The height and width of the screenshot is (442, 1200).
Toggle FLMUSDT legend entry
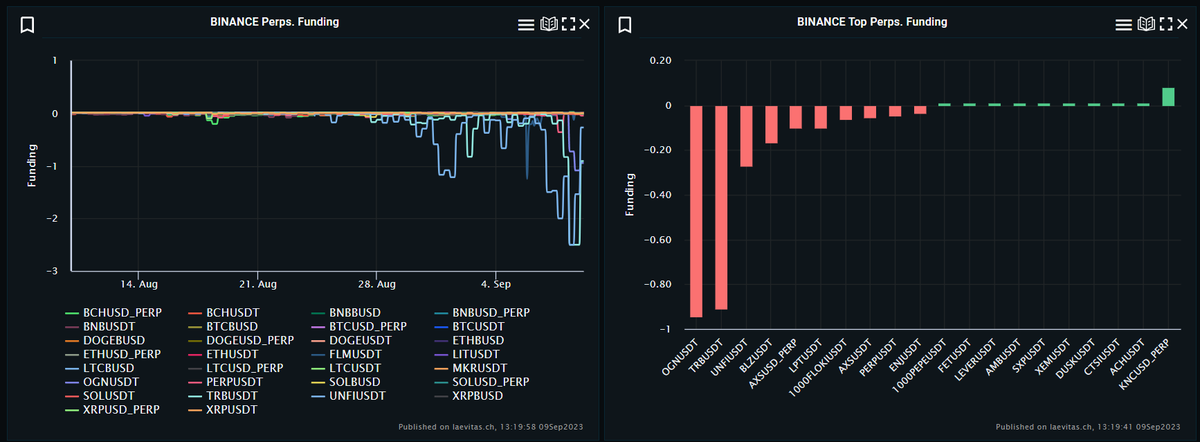point(347,354)
